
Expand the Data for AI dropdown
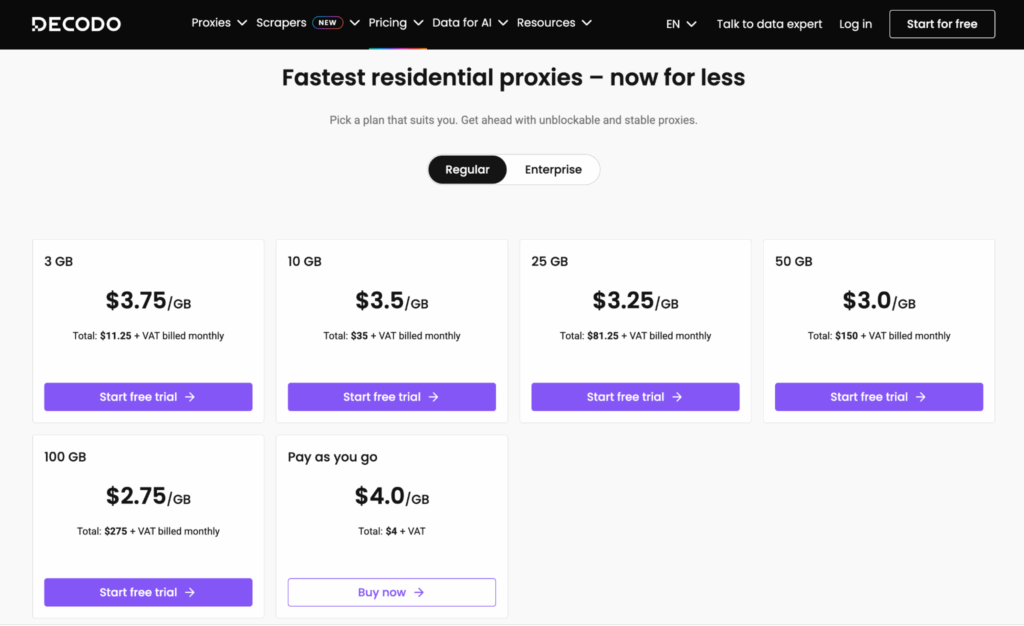(463, 22)
